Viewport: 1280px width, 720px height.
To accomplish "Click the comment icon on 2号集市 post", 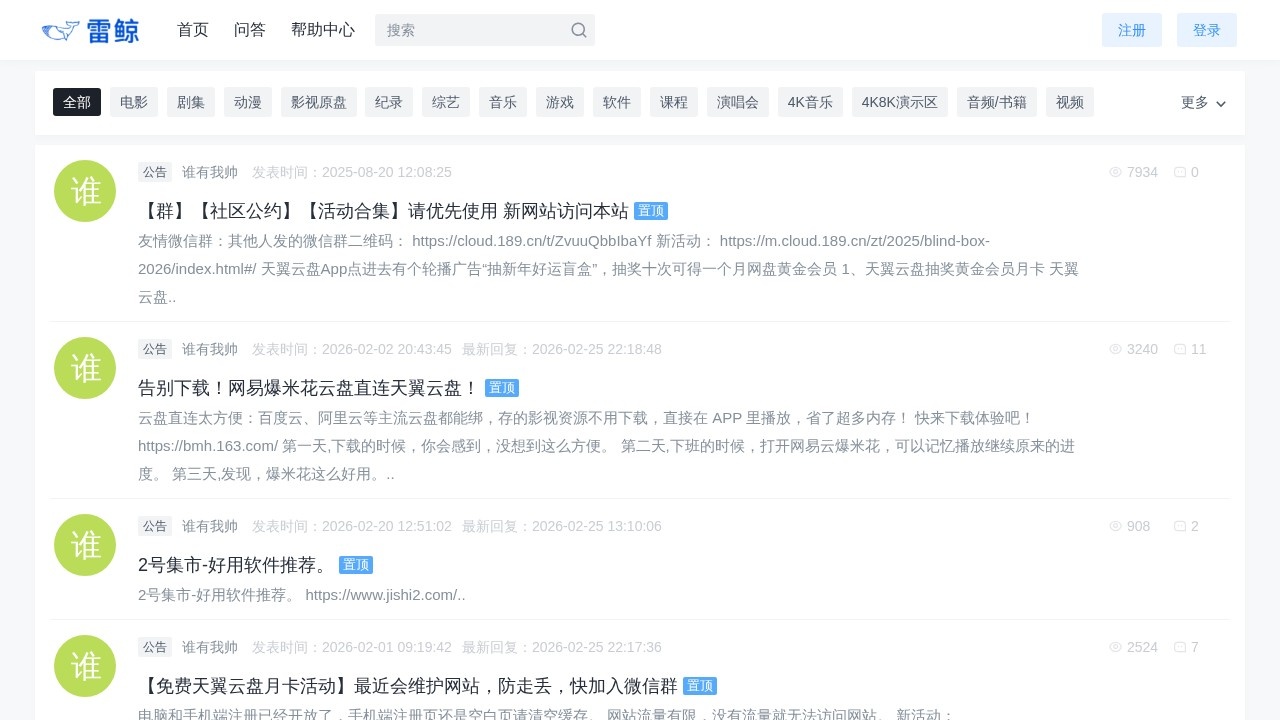I will [x=1179, y=526].
